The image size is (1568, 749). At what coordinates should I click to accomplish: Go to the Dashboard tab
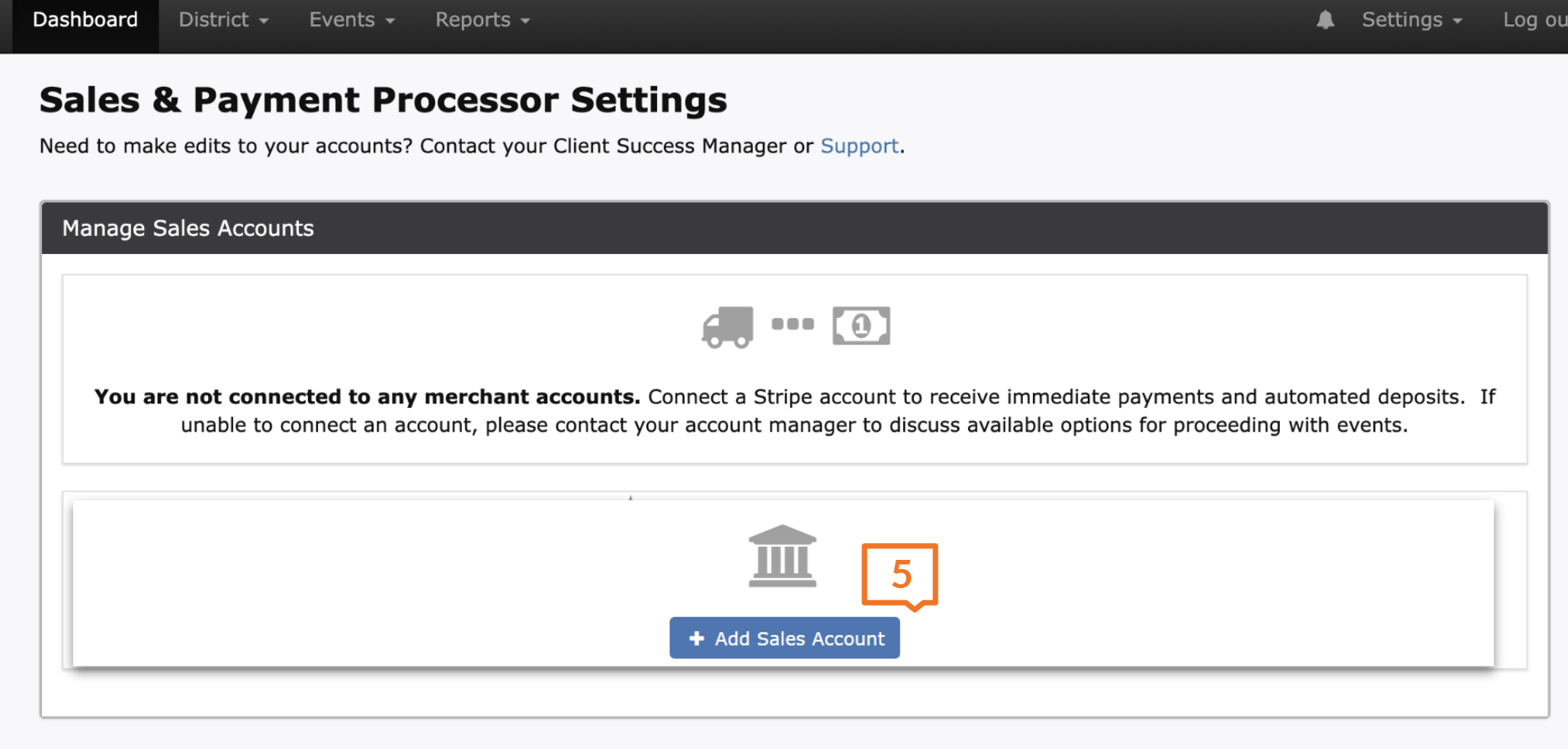[x=85, y=20]
